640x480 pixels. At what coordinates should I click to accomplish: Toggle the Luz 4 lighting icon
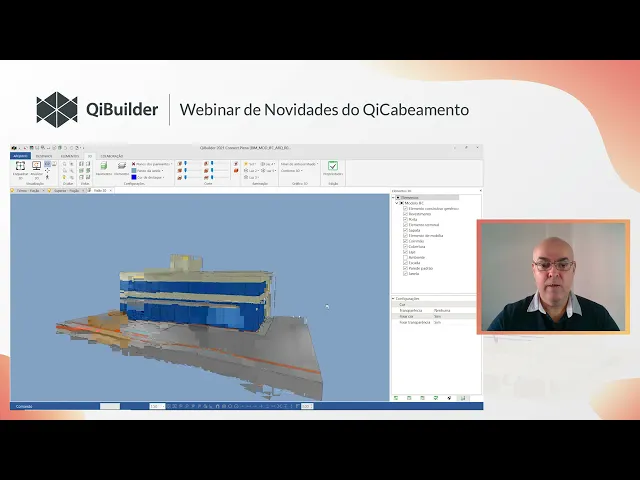[263, 164]
